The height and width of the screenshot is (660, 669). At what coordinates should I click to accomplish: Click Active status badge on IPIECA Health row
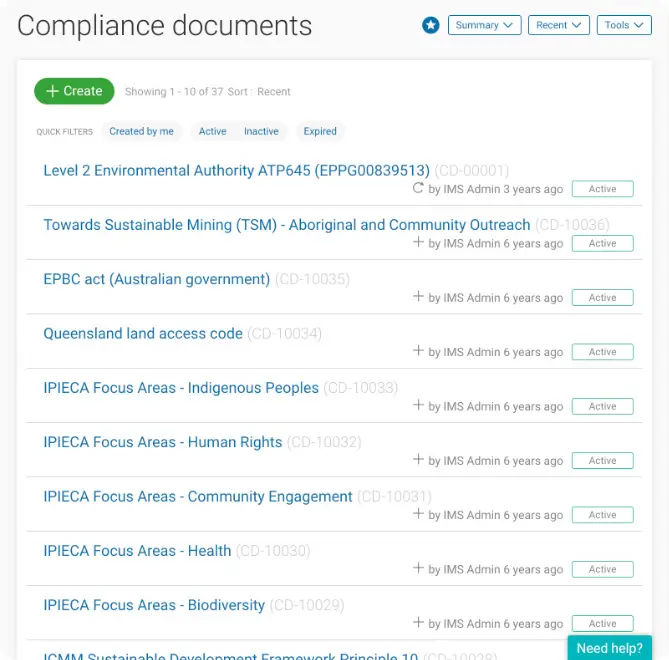click(602, 569)
